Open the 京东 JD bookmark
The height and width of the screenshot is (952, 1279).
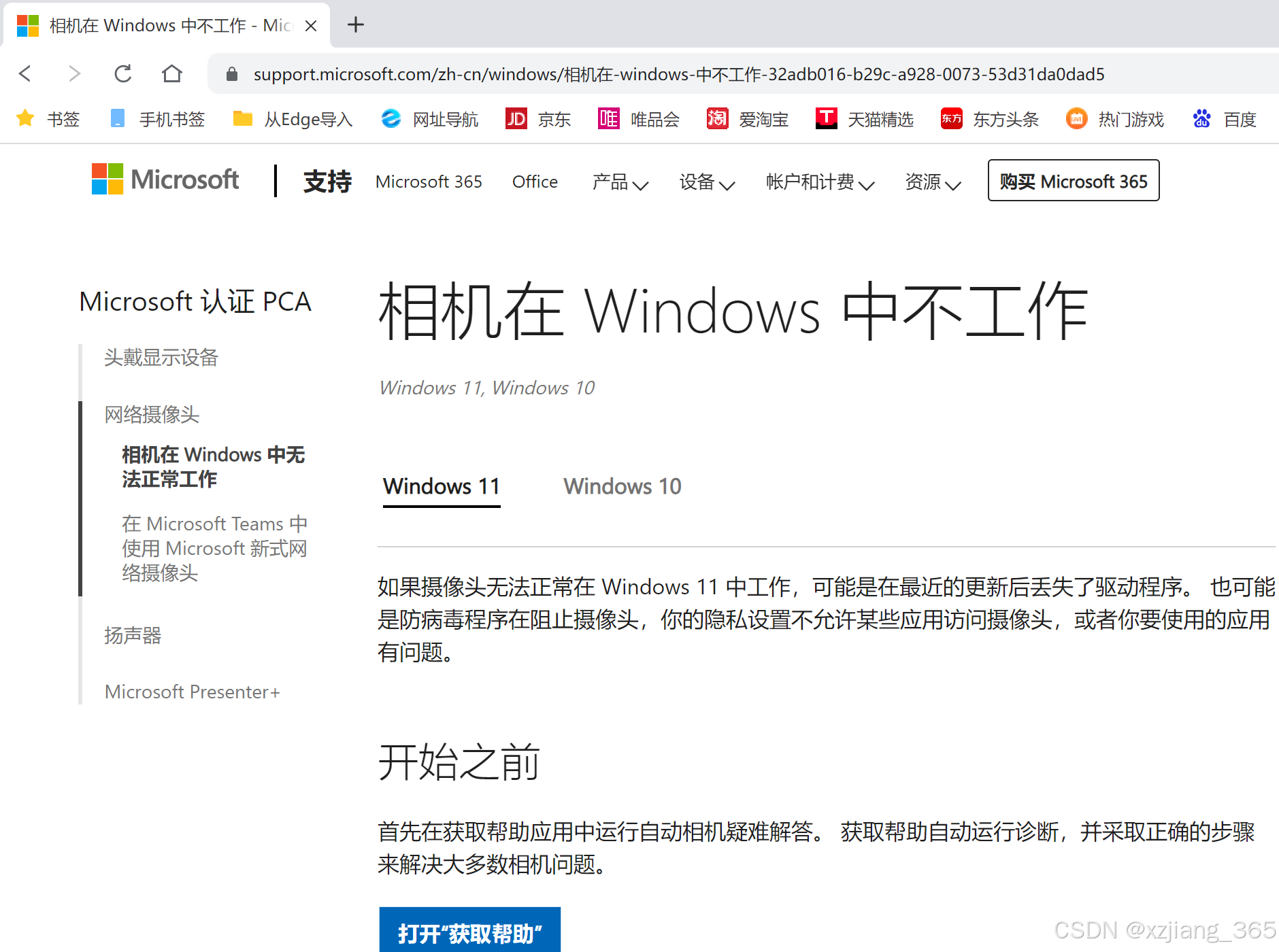538,119
